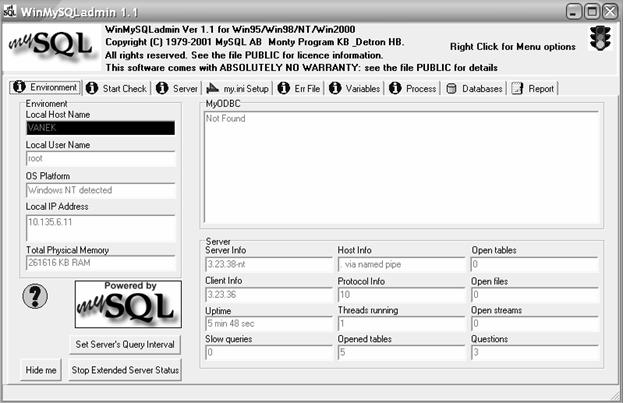This screenshot has height=403, width=624.
Task: Click the Client Info field 3.23.36
Action: coord(269,295)
